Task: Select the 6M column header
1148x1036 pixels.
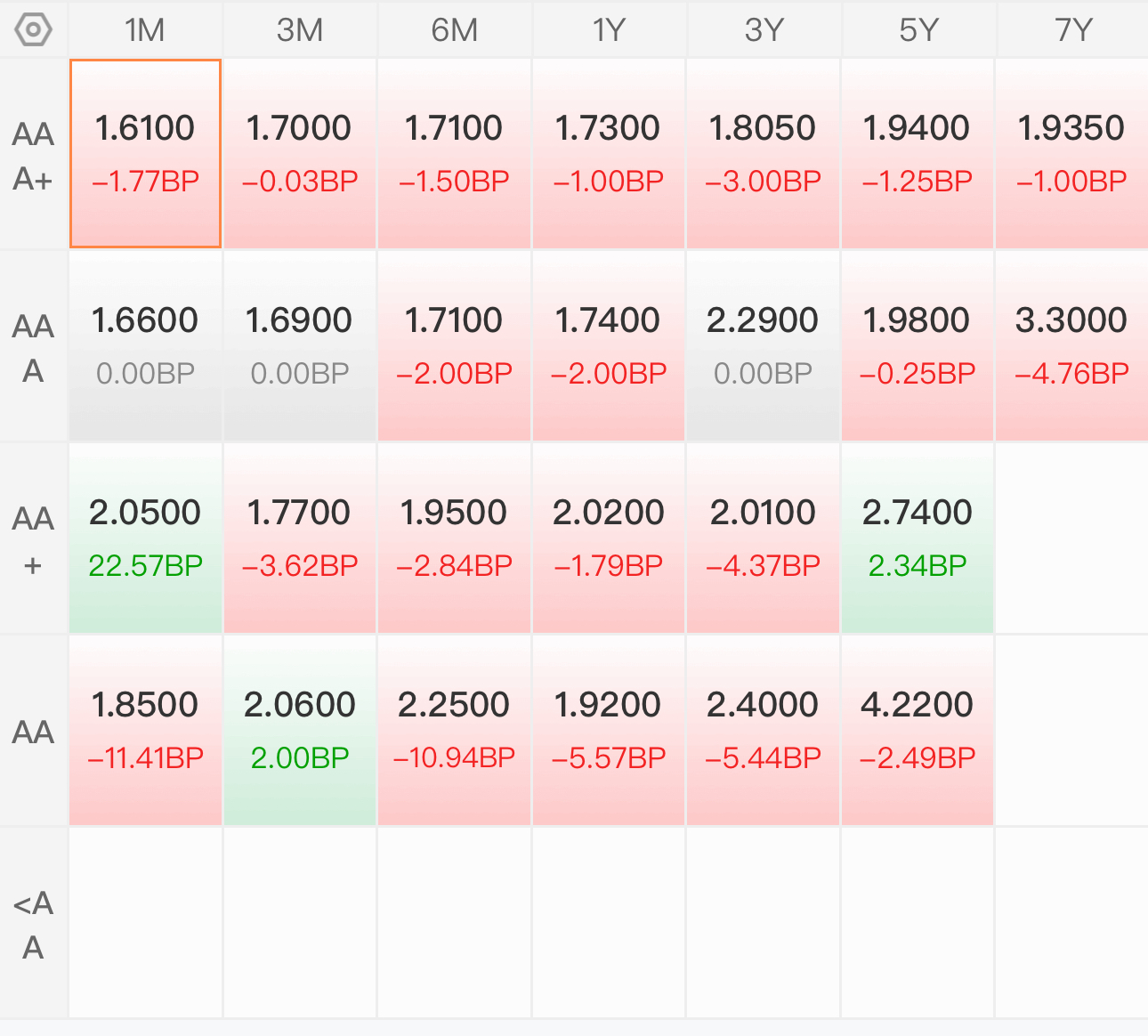Action: 454,30
